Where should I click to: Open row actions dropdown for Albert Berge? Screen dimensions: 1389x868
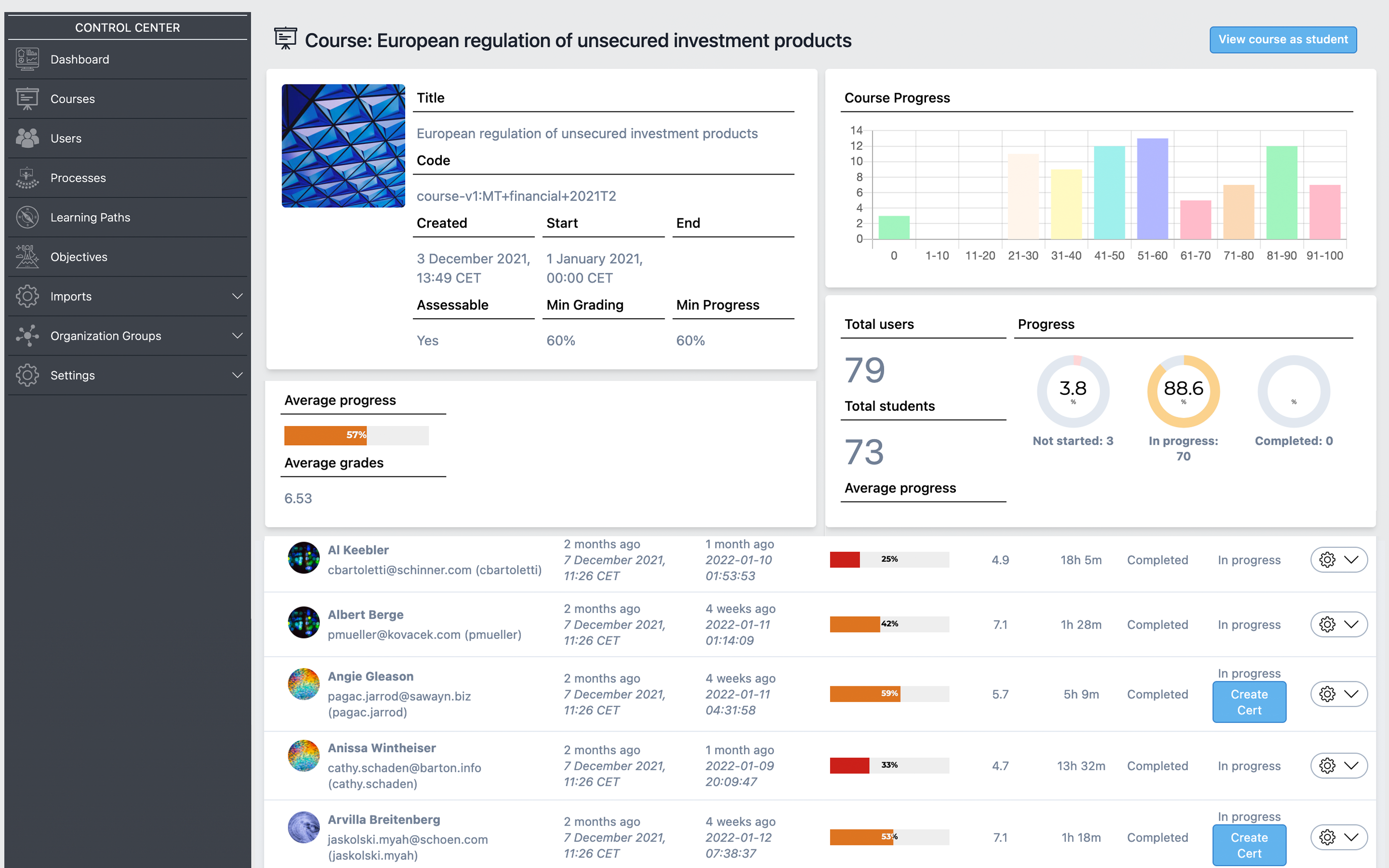(x=1352, y=624)
